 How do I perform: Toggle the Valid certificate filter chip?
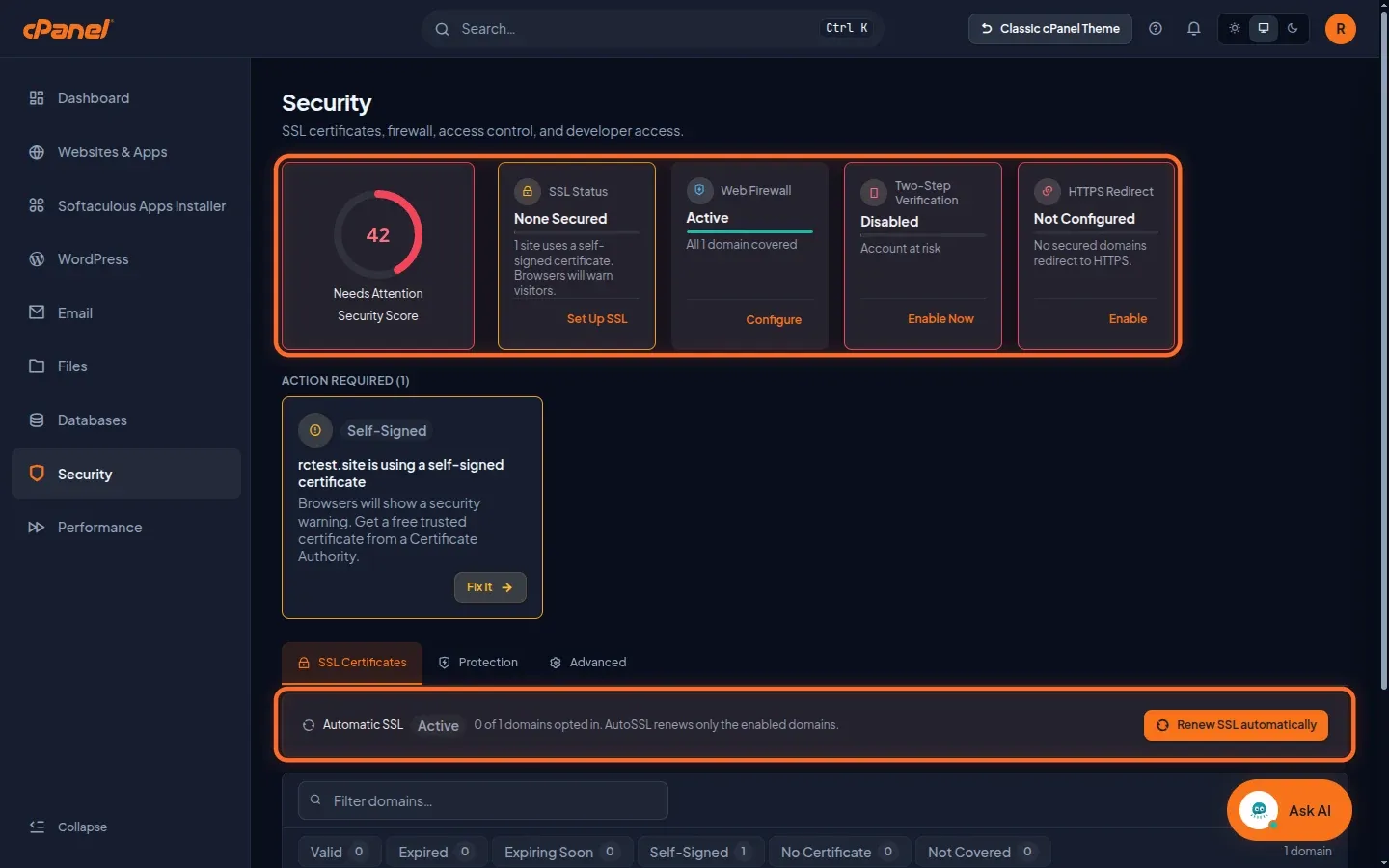pos(339,852)
